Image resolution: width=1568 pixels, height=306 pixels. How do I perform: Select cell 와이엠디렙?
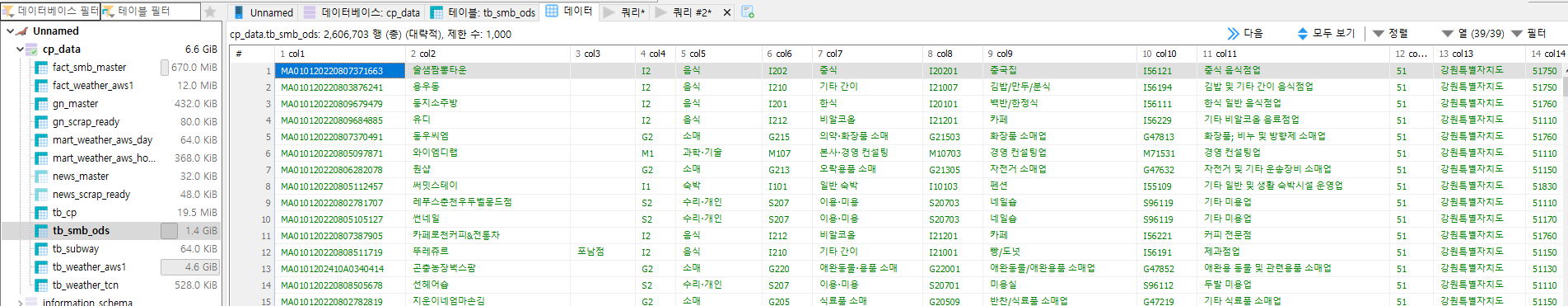pyautogui.click(x=488, y=153)
